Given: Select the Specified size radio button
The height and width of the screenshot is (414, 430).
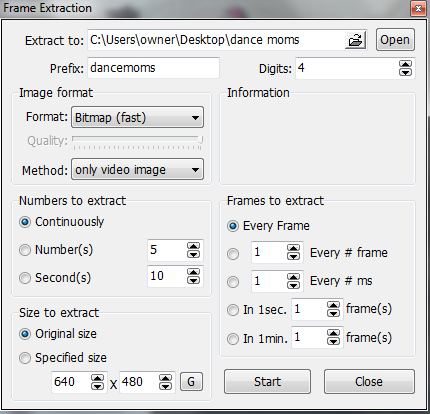Looking at the screenshot, I should [25, 358].
